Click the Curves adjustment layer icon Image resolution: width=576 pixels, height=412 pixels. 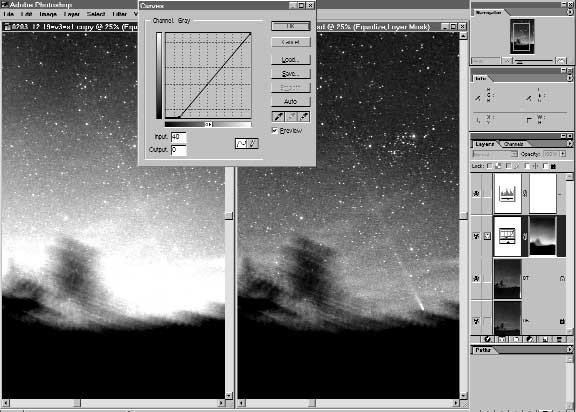click(507, 236)
